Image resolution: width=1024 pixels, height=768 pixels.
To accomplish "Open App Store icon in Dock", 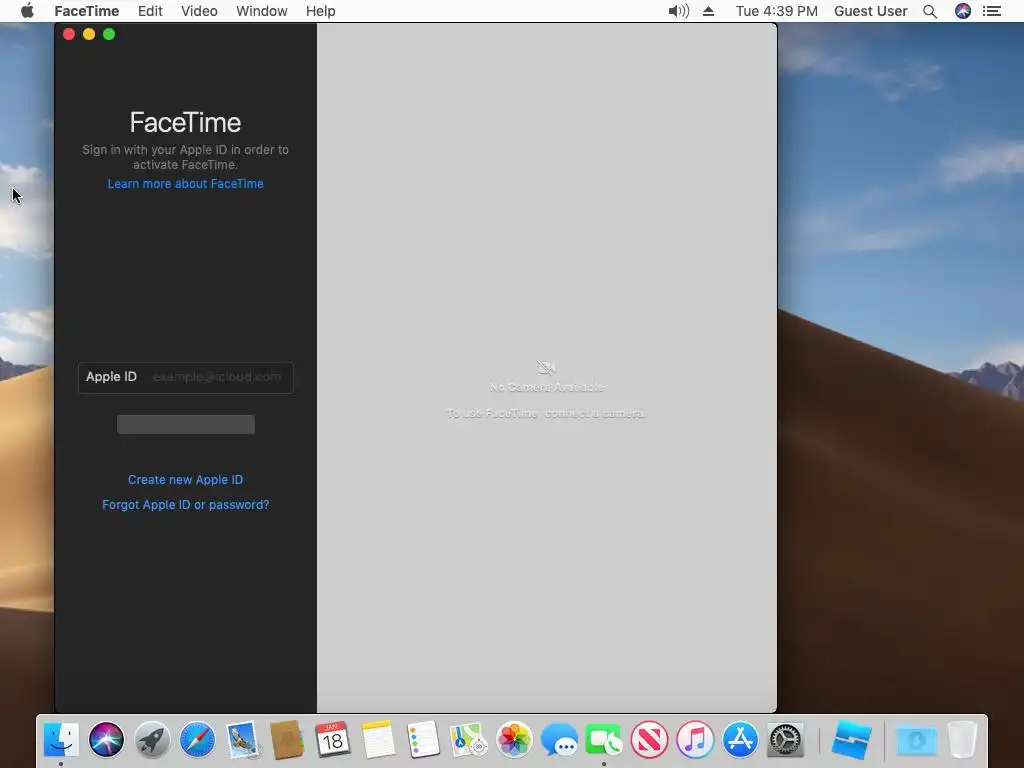I will (741, 740).
